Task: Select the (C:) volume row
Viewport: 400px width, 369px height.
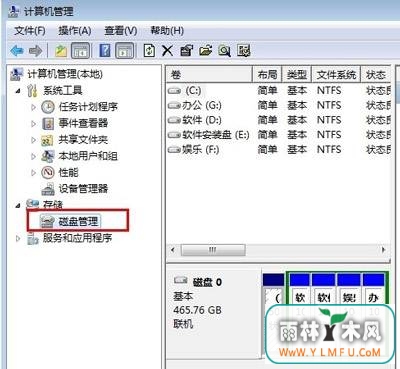Action: tap(278, 90)
